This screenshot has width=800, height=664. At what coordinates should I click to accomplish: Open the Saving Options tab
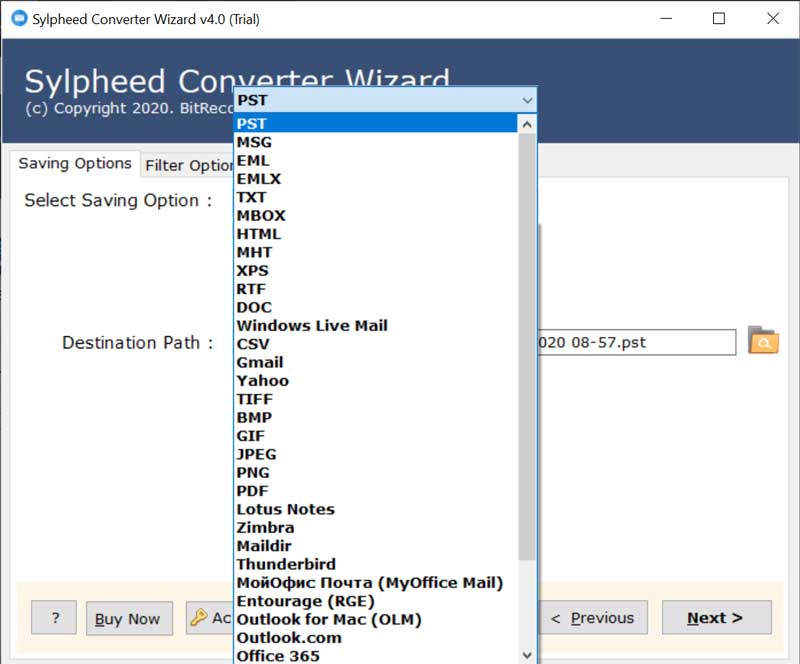click(75, 163)
